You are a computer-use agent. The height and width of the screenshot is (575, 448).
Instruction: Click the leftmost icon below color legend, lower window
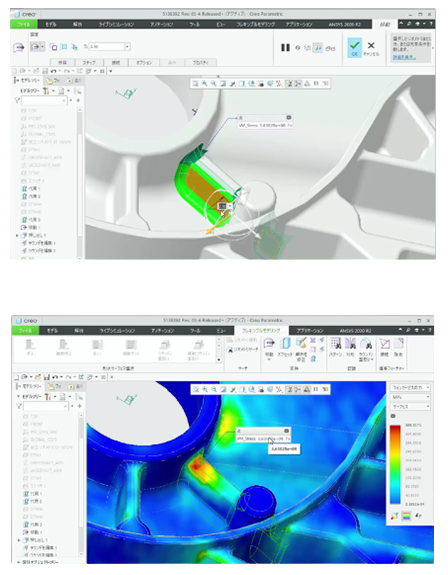(x=394, y=516)
